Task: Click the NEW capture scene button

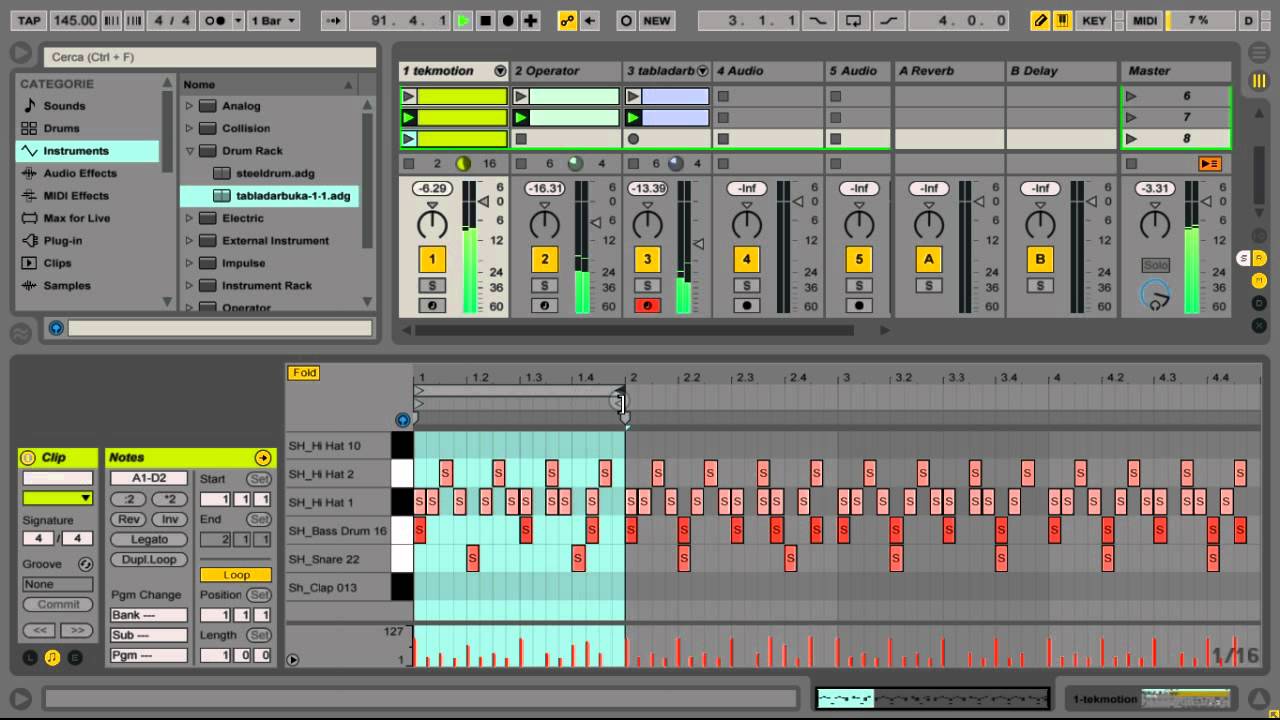Action: (657, 20)
